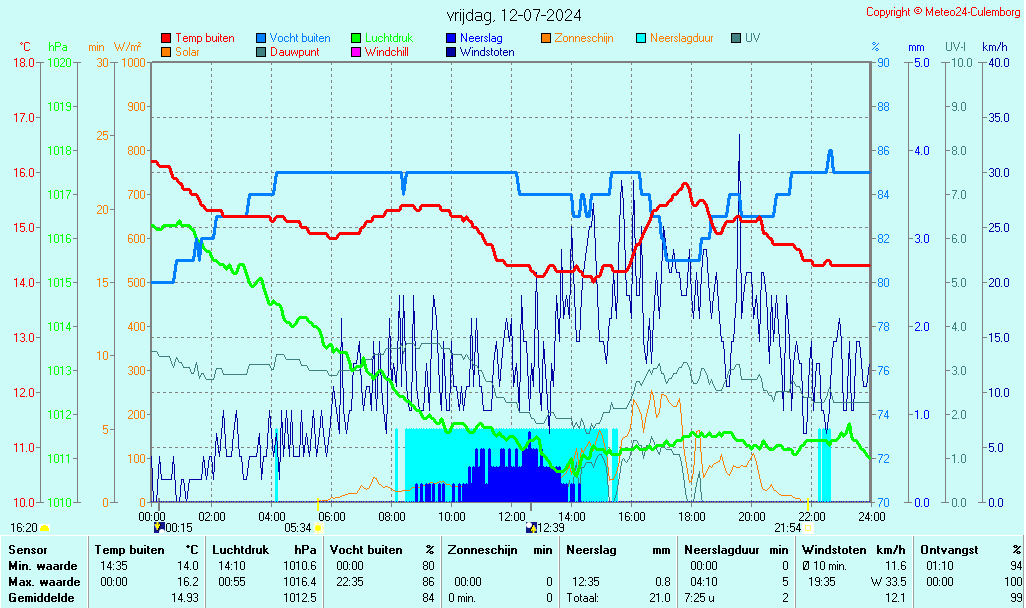Open the Copyright Meteo24-Culemborg link
Screen dimensions: 1026x608
pyautogui.click(x=943, y=12)
